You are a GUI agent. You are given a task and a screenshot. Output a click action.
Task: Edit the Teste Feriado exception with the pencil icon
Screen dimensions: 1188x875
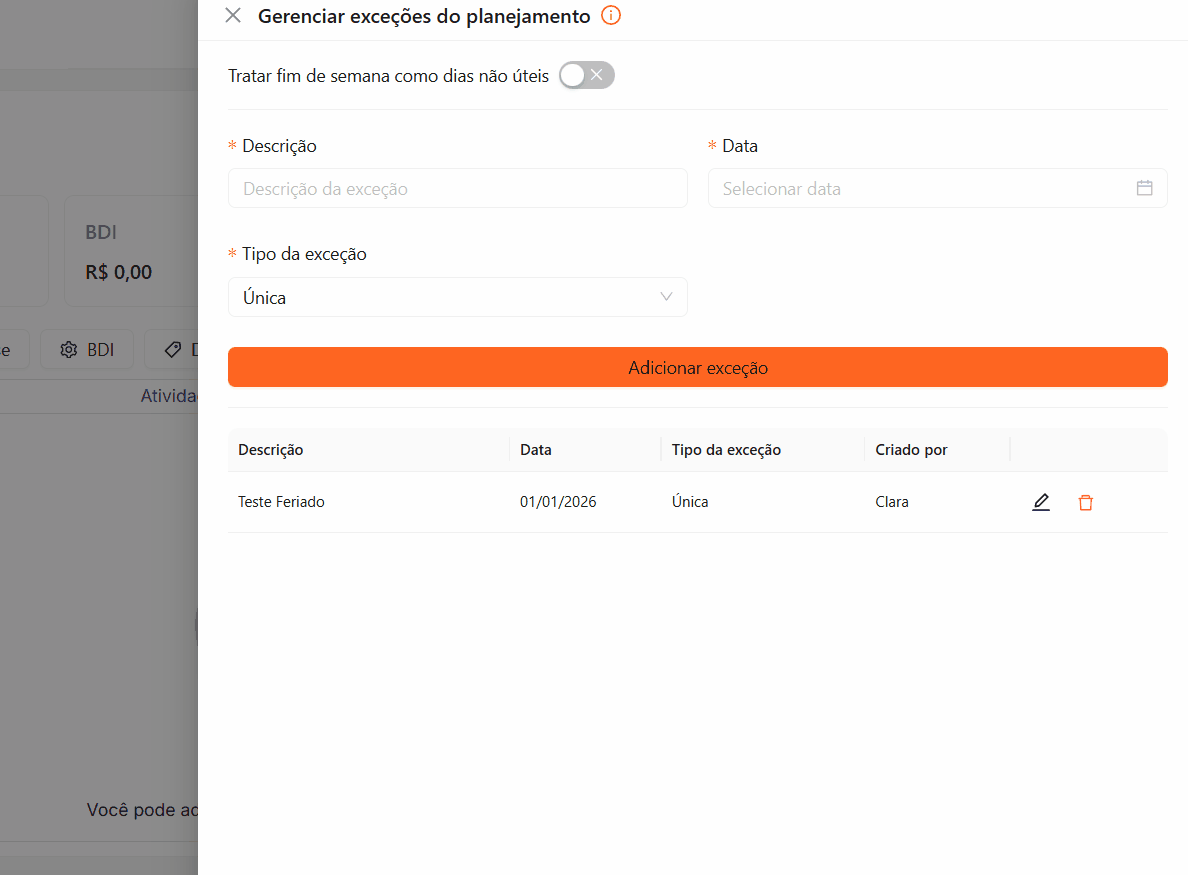tap(1041, 502)
